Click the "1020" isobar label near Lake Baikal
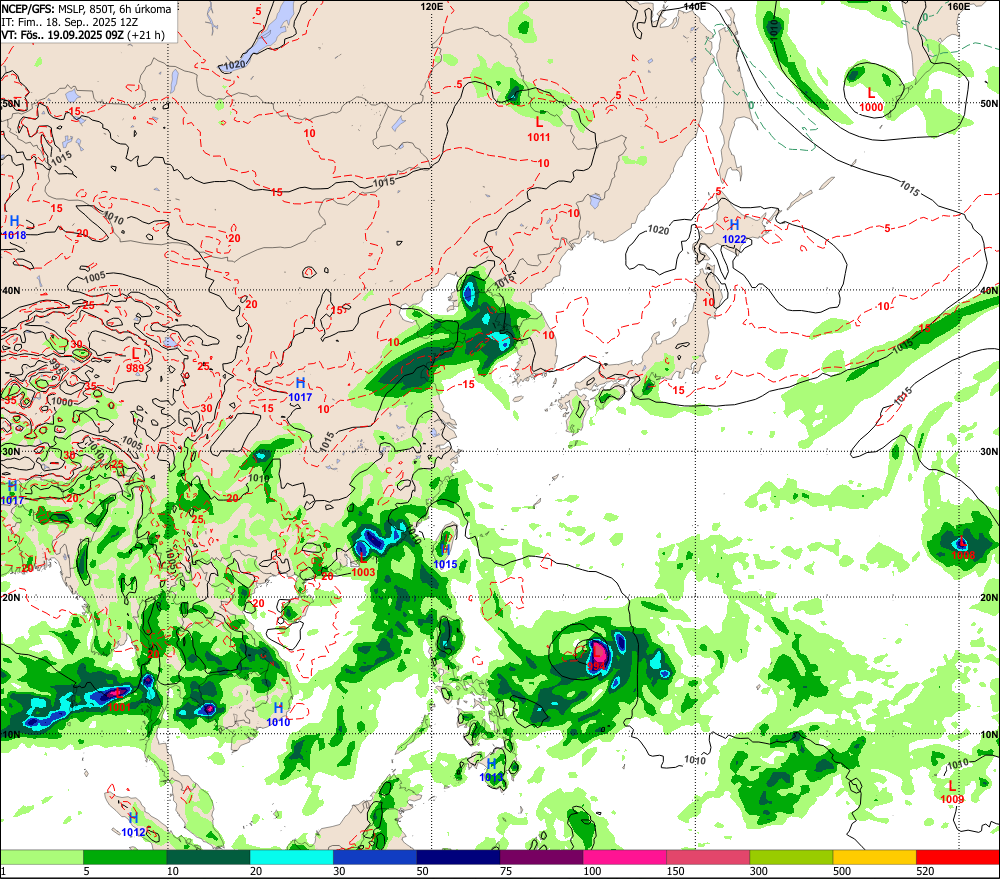The height and width of the screenshot is (879, 1000). [x=234, y=64]
